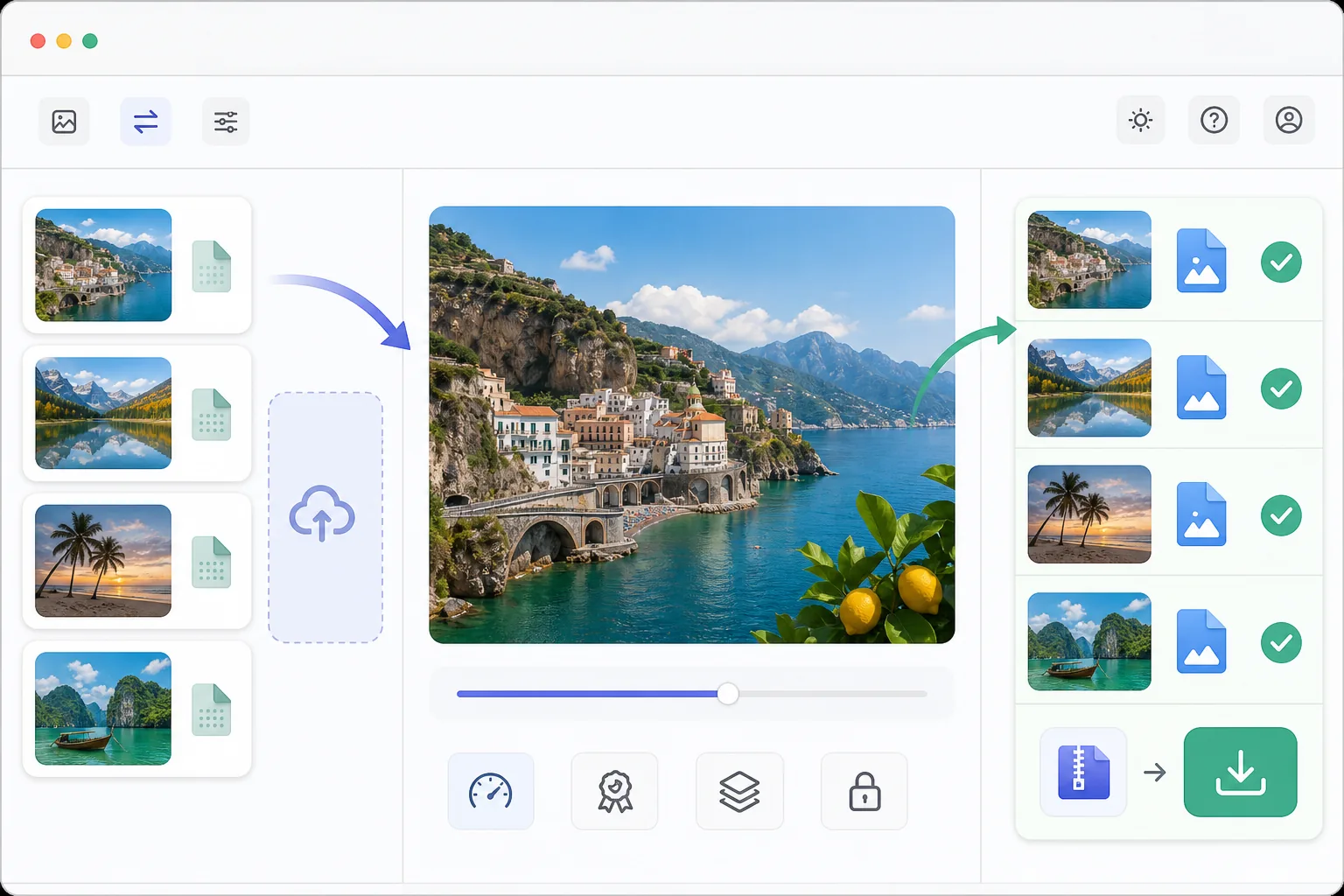Click the filled purple part of the slider track
The image size is (1344, 896).
pyautogui.click(x=587, y=694)
